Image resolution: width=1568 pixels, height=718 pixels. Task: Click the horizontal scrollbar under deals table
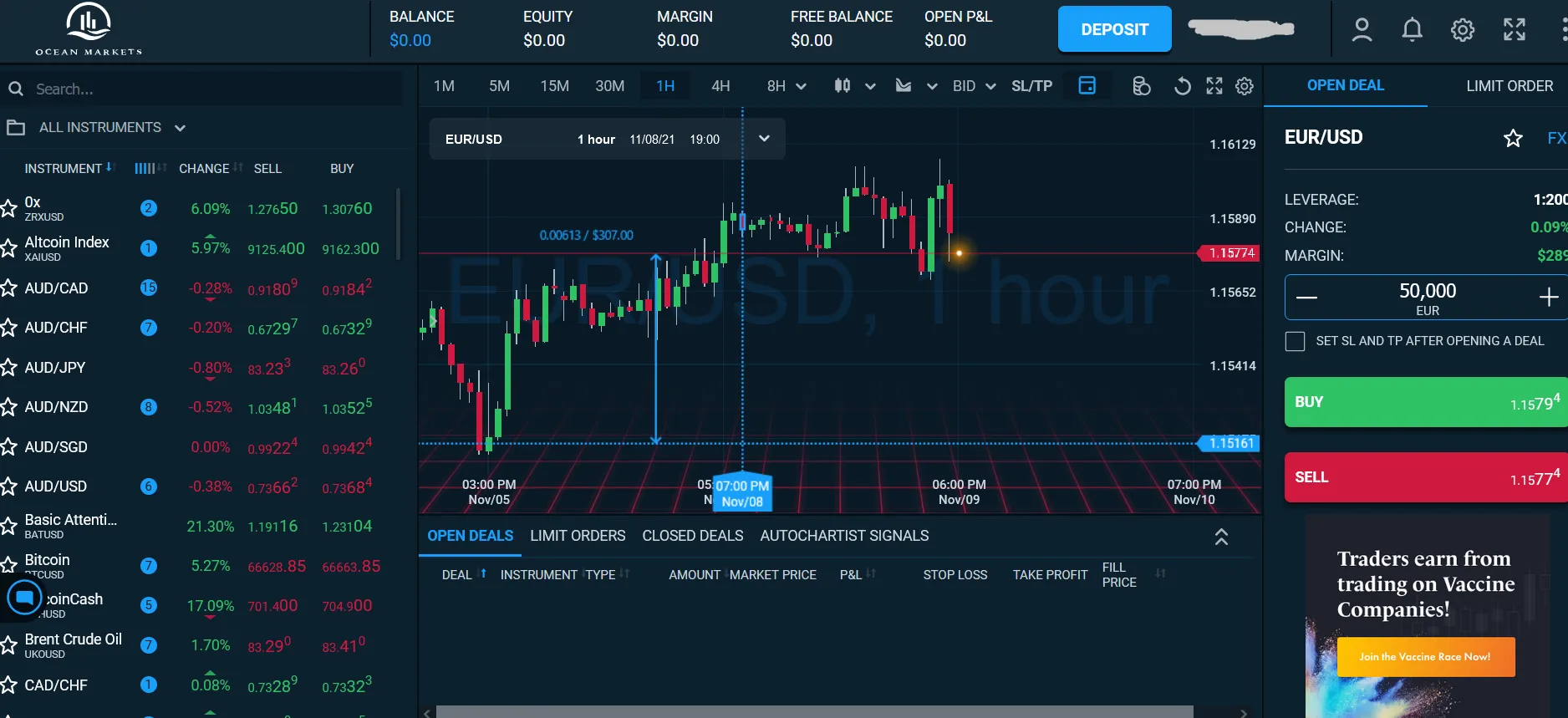tap(814, 712)
